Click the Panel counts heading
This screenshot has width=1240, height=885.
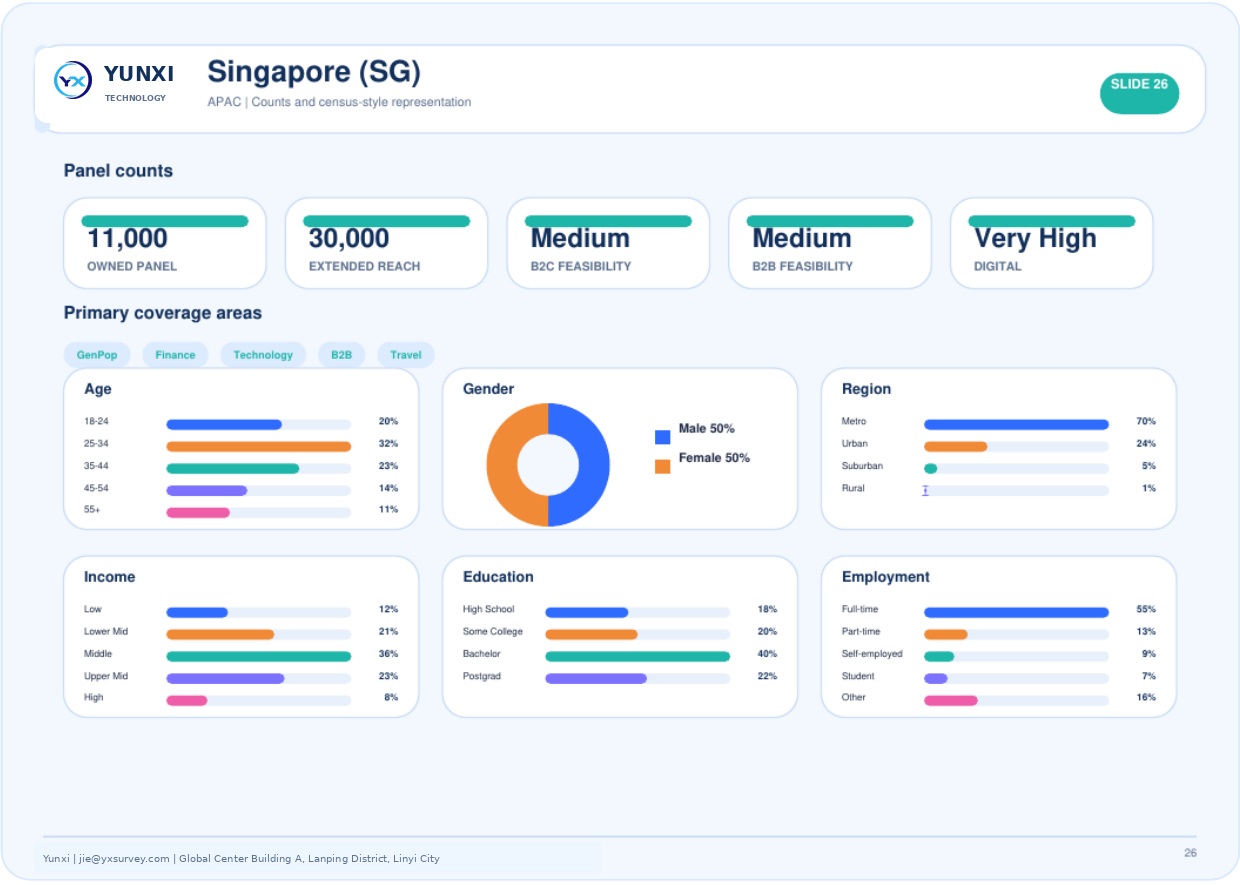[x=118, y=171]
